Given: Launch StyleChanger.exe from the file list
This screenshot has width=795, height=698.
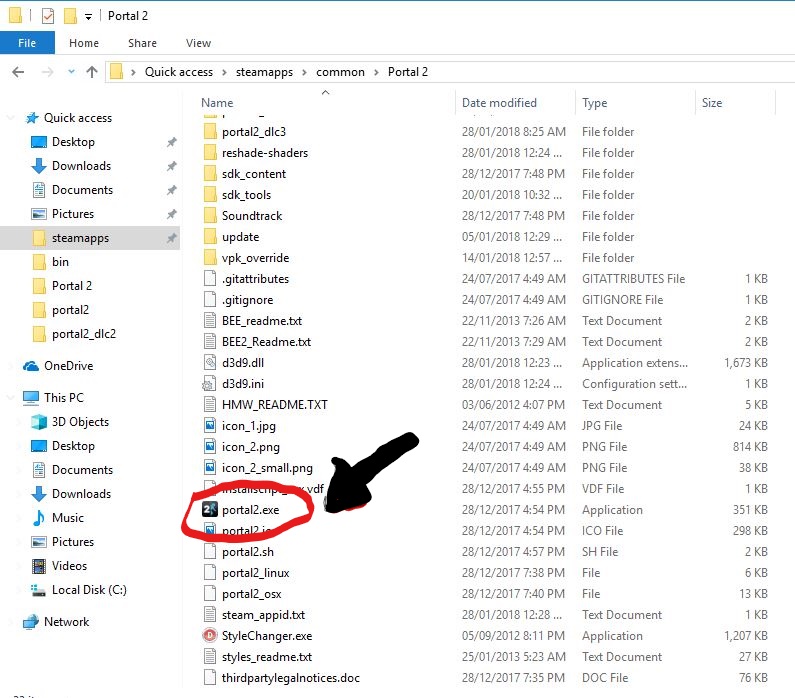Looking at the screenshot, I should point(266,635).
